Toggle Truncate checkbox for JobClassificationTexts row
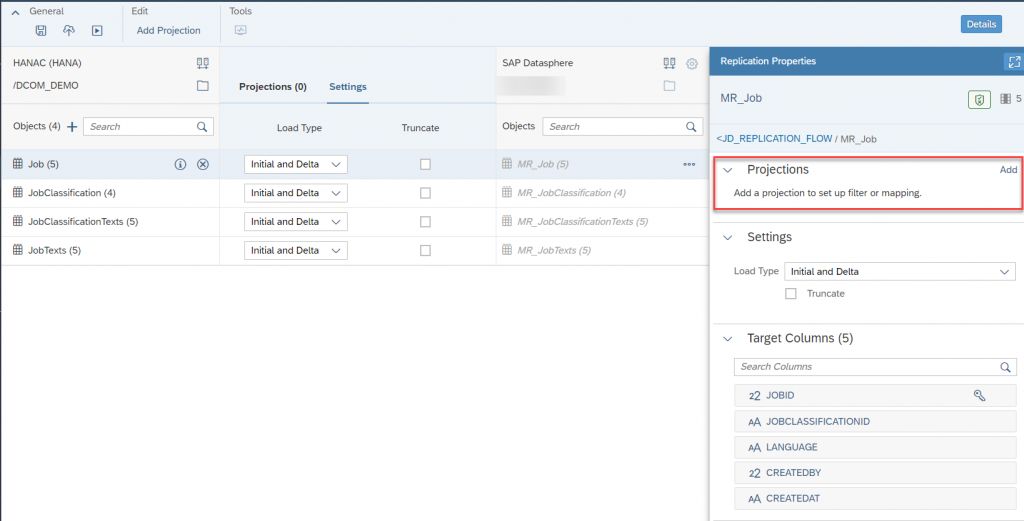 pyautogui.click(x=425, y=222)
